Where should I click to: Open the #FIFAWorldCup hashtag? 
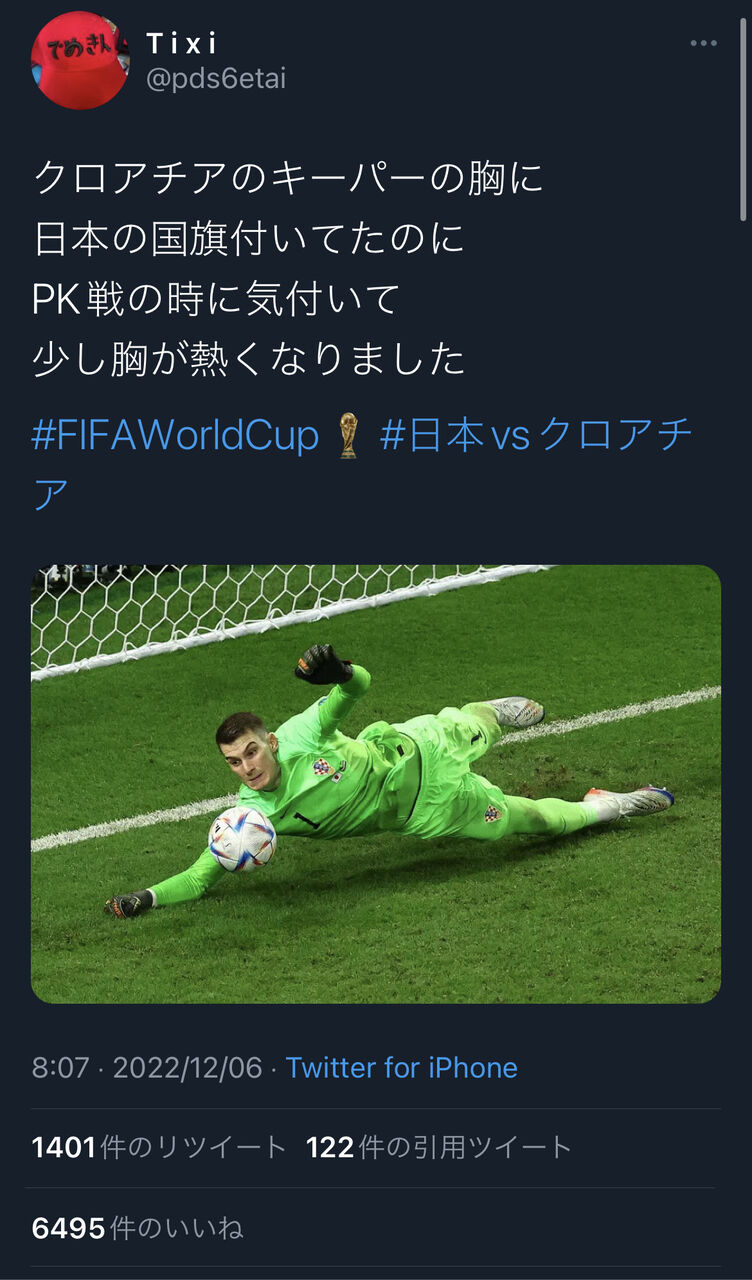tap(175, 437)
